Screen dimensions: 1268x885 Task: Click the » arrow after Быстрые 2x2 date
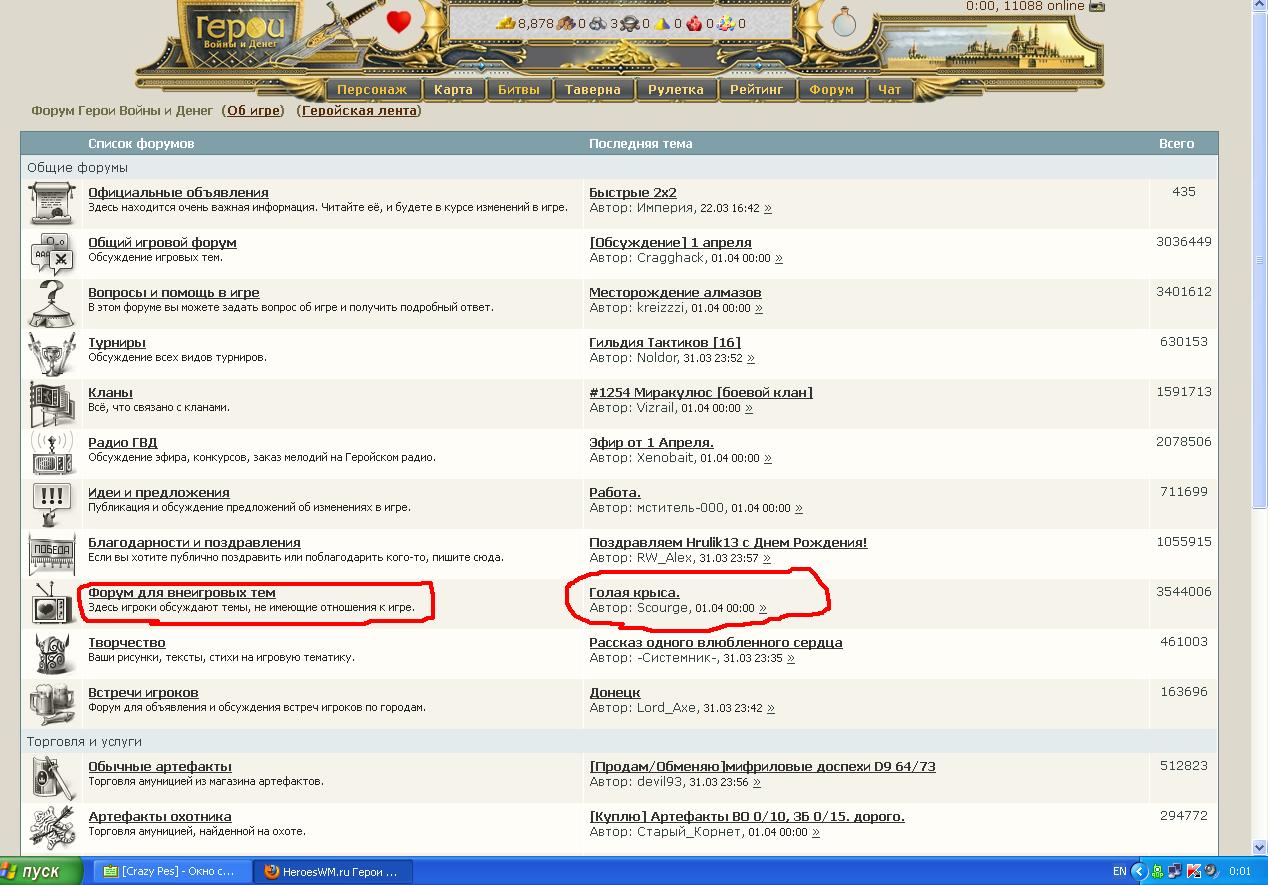coord(767,208)
